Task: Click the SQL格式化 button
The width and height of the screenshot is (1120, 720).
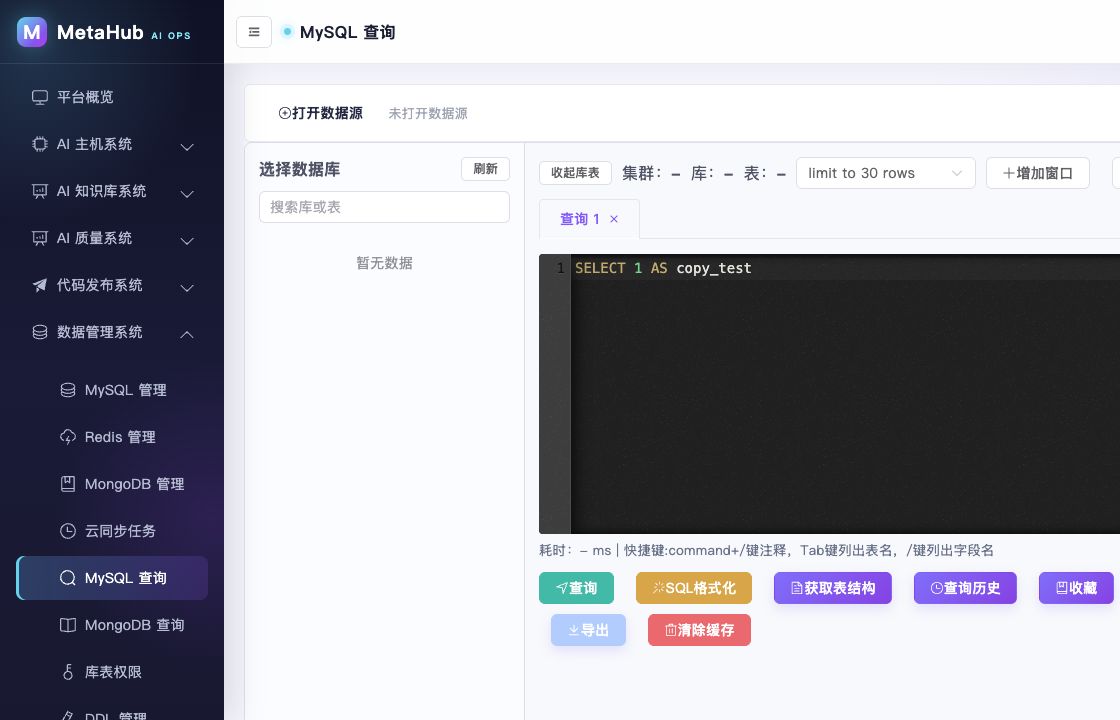Action: pos(694,588)
